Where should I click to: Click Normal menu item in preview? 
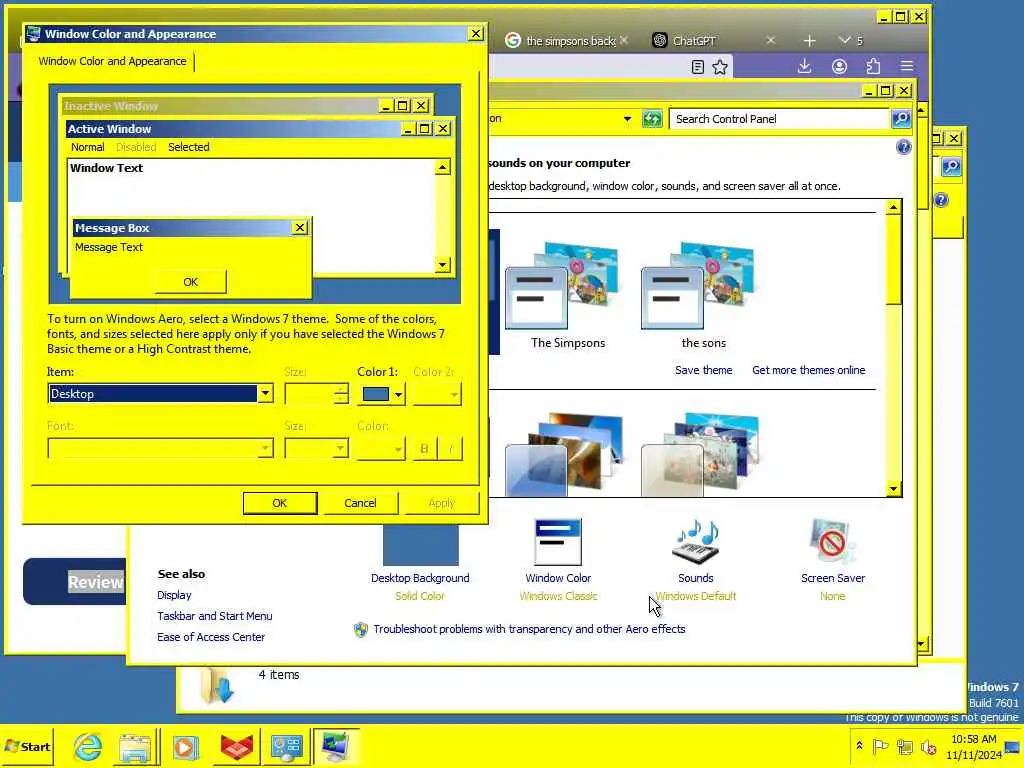88,147
